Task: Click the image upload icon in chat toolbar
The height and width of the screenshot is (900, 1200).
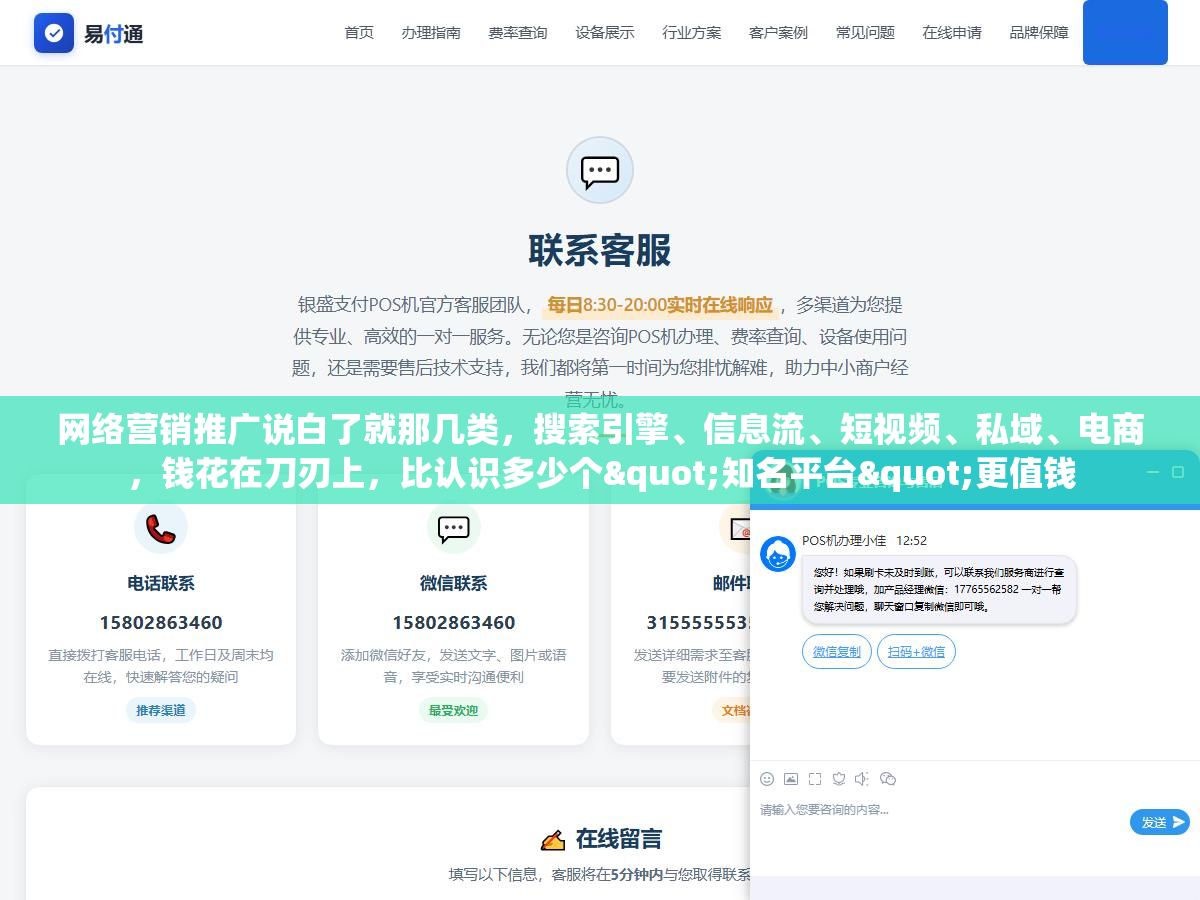Action: coord(791,779)
